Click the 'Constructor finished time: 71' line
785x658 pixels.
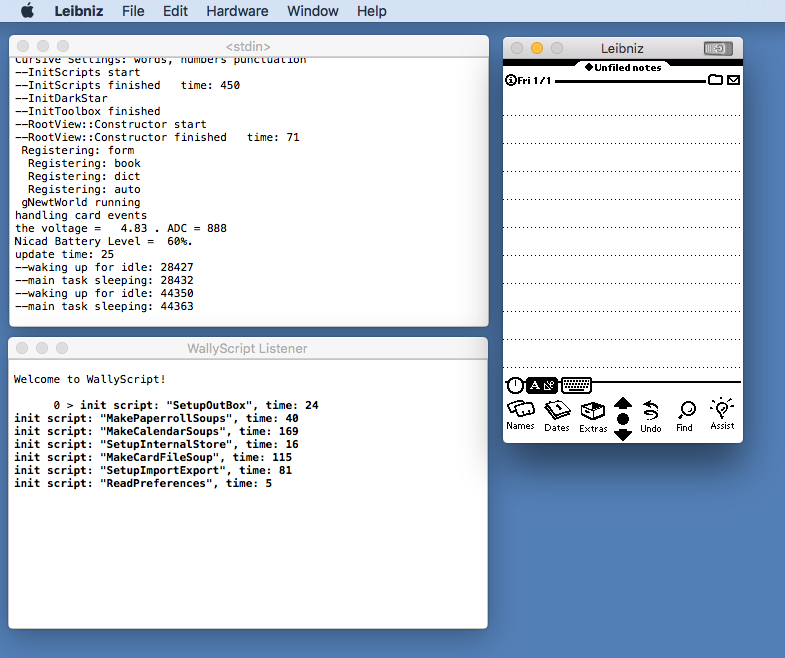point(157,137)
